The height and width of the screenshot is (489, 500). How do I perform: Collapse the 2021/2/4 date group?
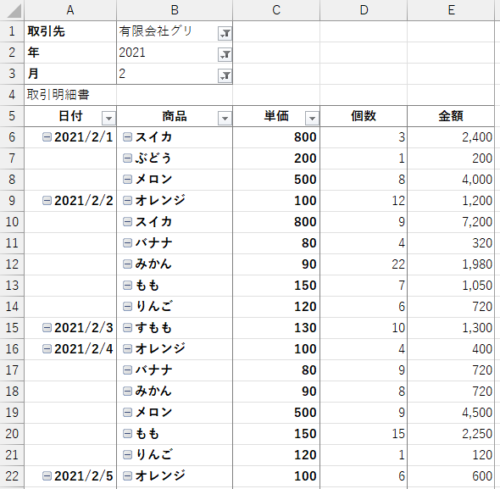pos(47,349)
